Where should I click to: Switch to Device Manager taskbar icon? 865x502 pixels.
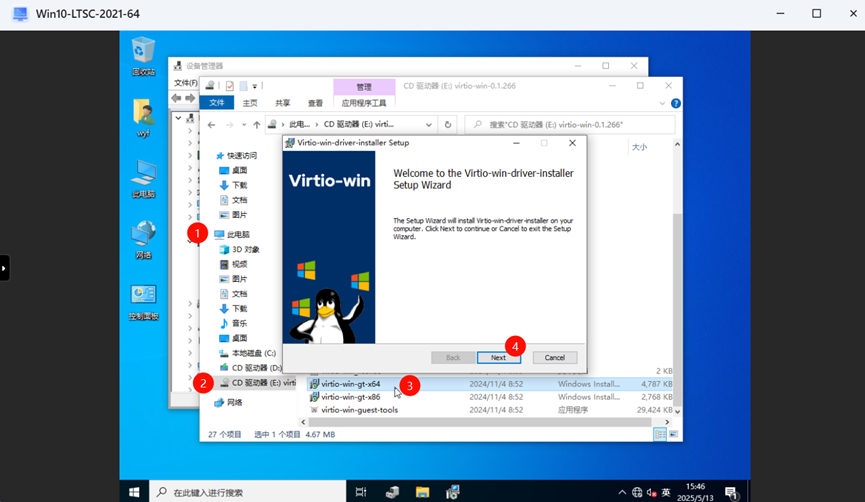(392, 492)
